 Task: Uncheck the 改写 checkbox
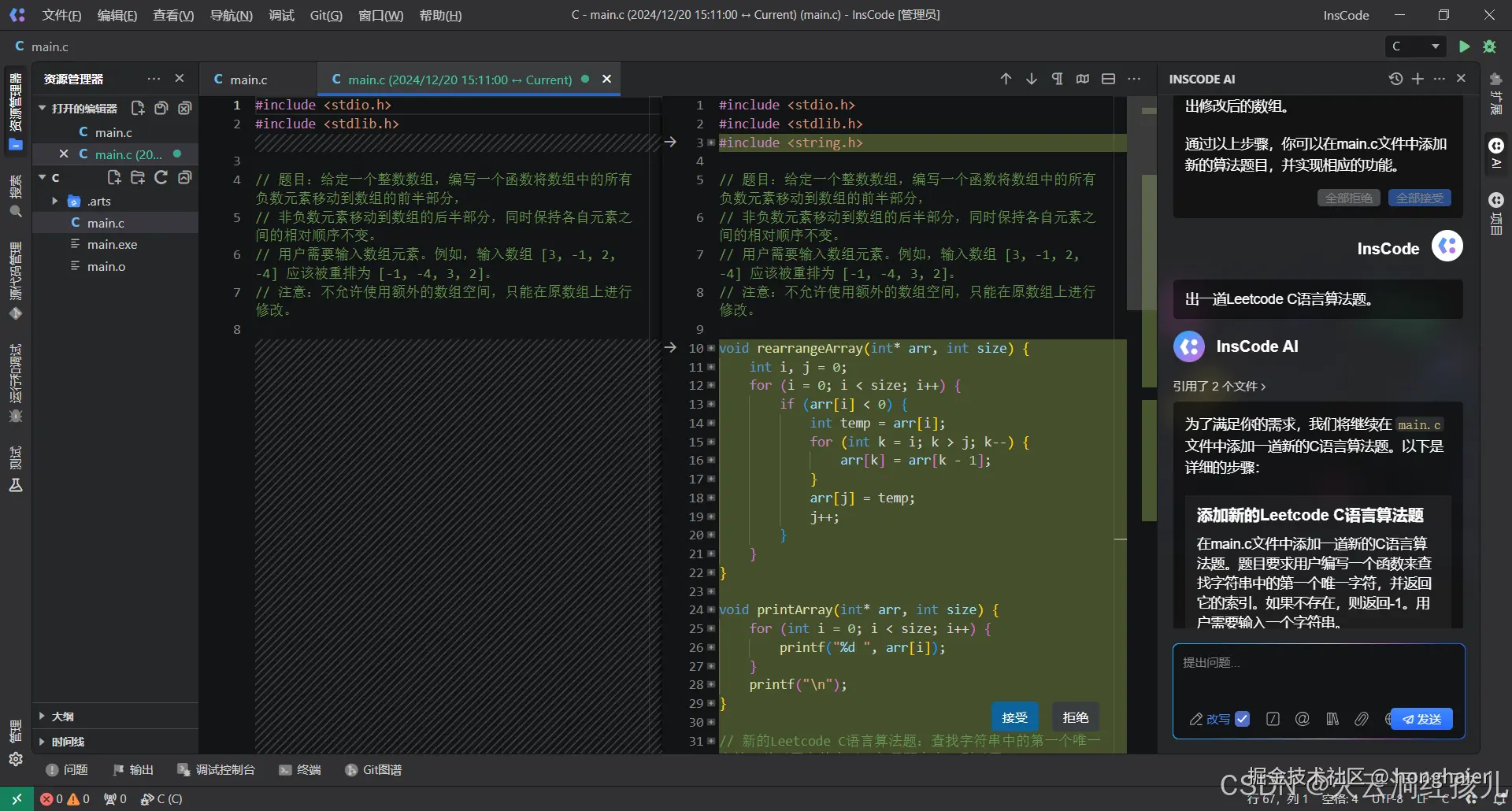(x=1242, y=719)
